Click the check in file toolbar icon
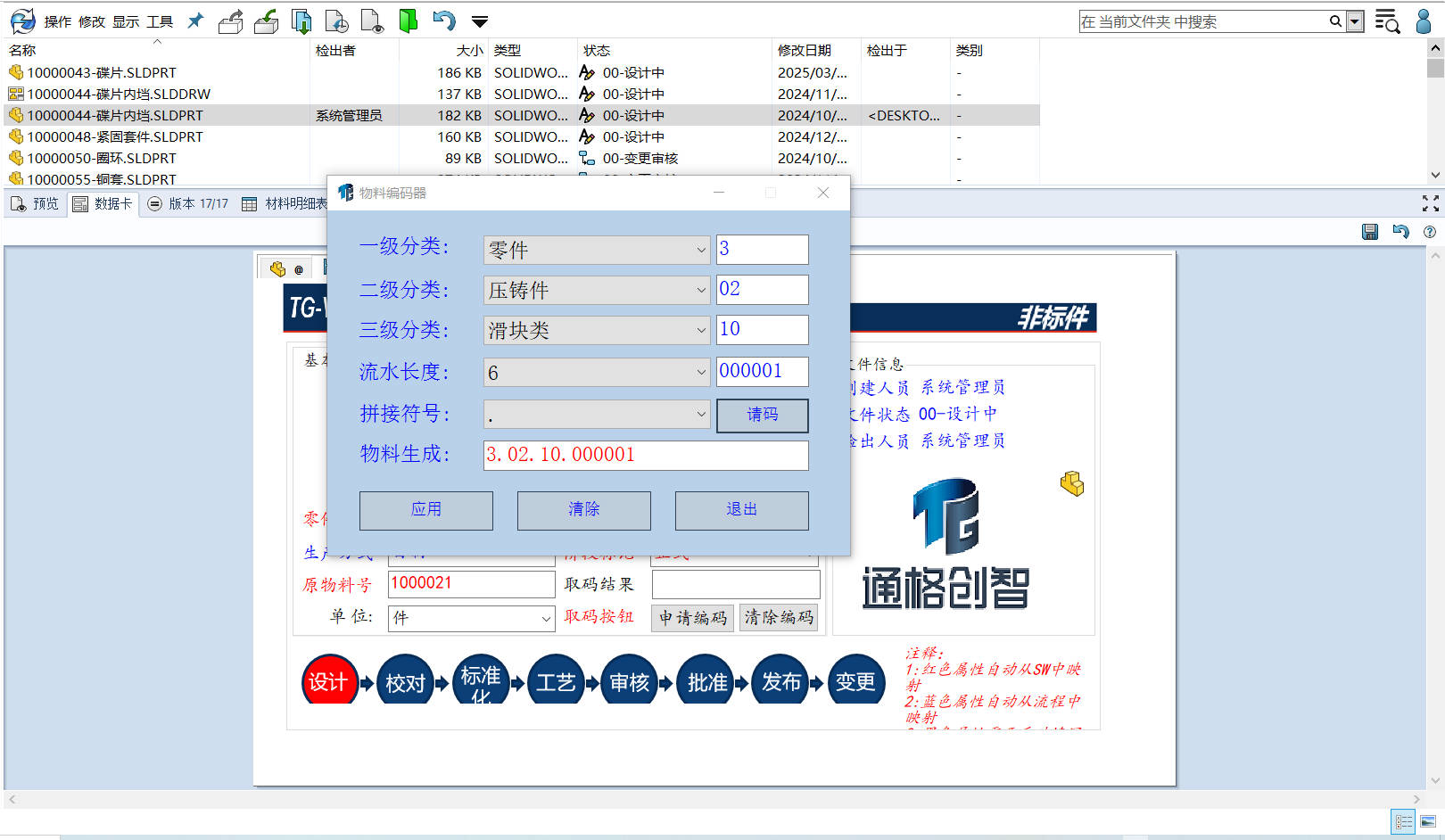 pyautogui.click(x=266, y=21)
